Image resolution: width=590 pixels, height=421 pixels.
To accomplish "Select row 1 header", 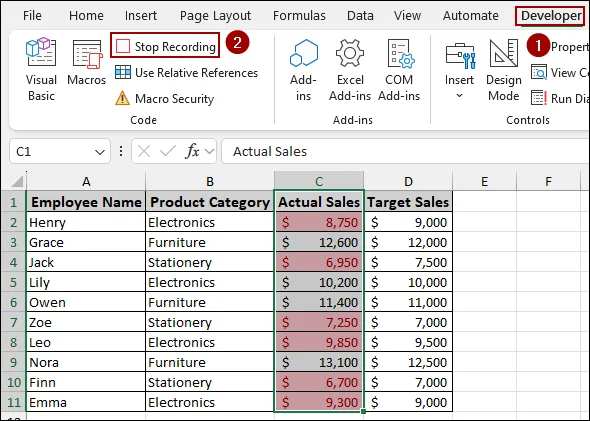I will point(14,202).
